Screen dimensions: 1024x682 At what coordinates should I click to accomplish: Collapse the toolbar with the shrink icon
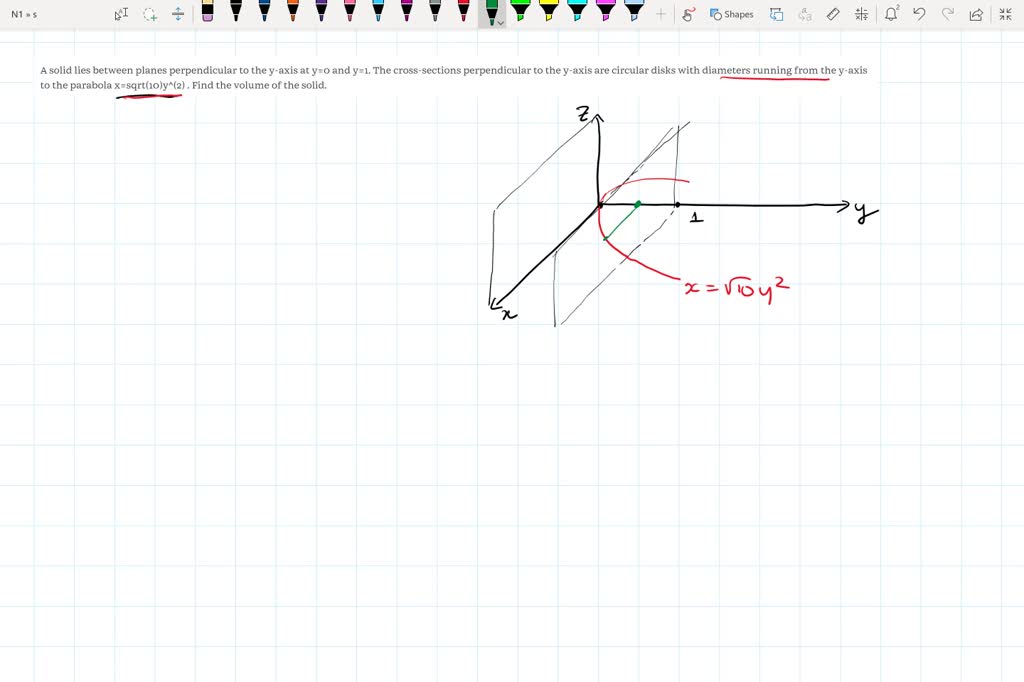pyautogui.click(x=1006, y=14)
